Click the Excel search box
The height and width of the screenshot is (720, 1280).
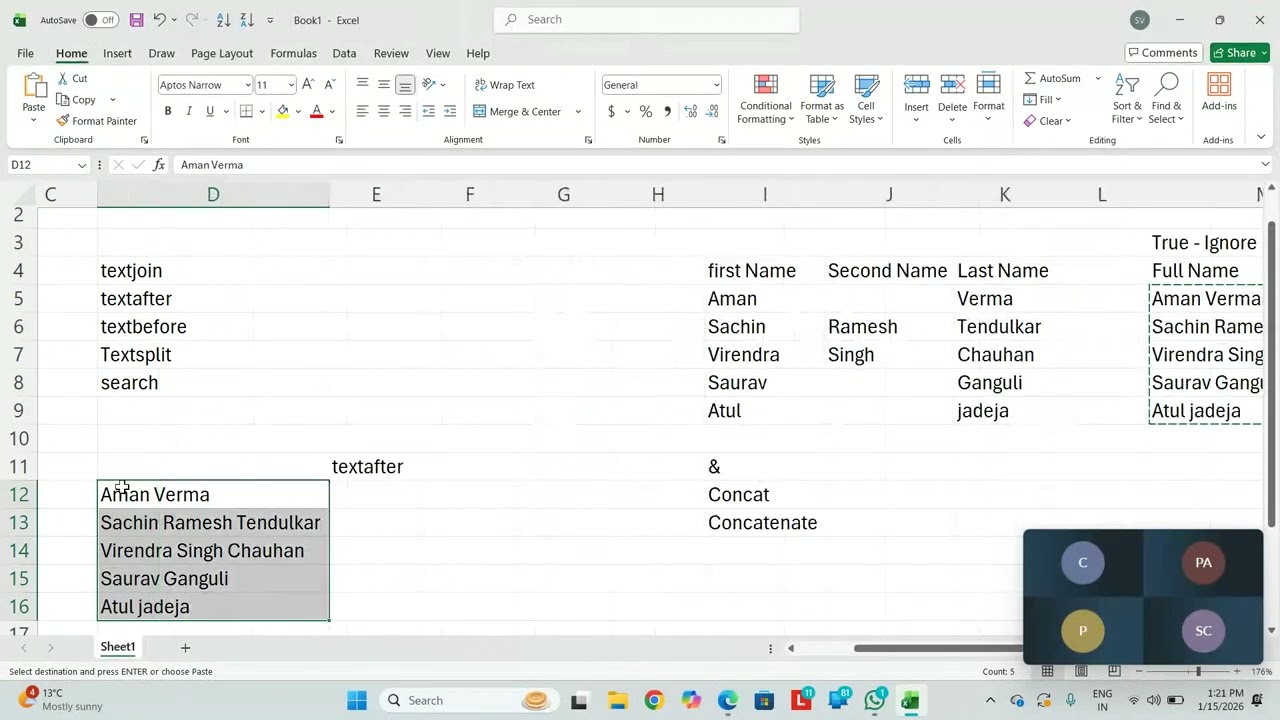tap(646, 20)
